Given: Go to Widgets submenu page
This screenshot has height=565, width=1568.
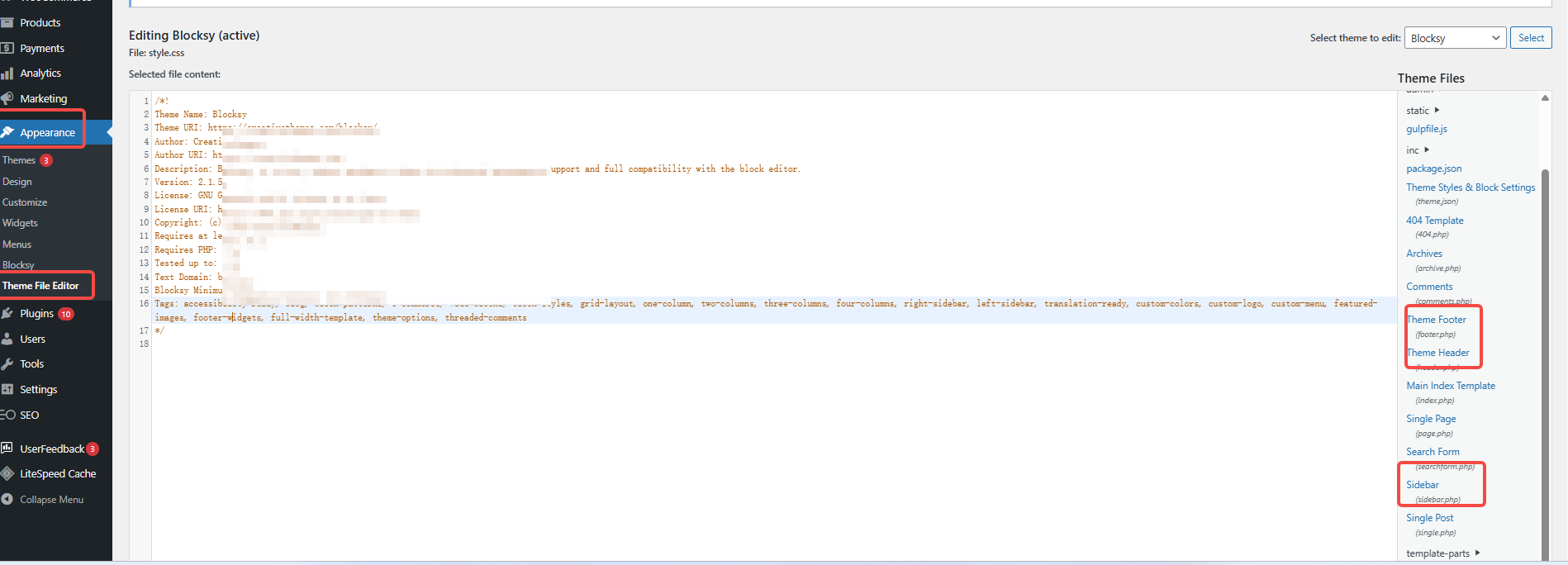Looking at the screenshot, I should 20,223.
